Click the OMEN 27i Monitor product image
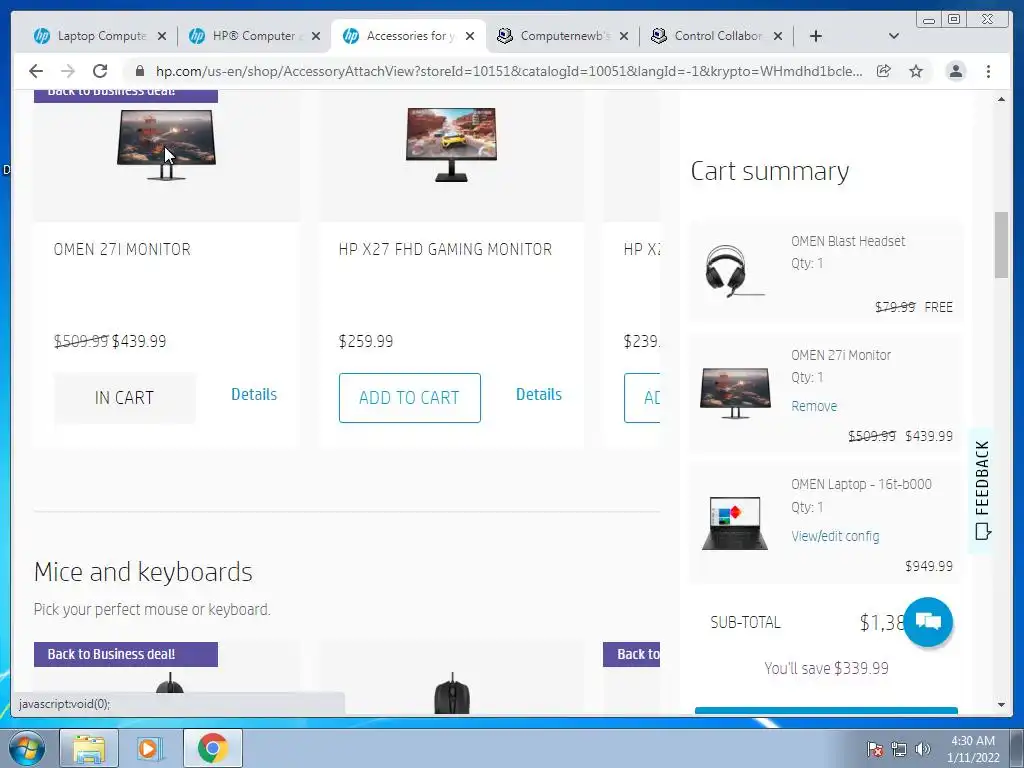Viewport: 1024px width, 768px height. (167, 145)
